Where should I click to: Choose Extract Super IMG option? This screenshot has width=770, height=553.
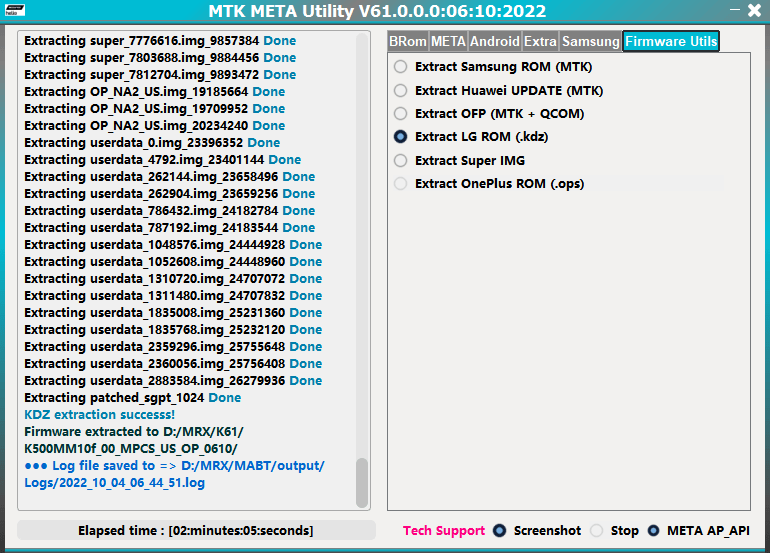460,161
